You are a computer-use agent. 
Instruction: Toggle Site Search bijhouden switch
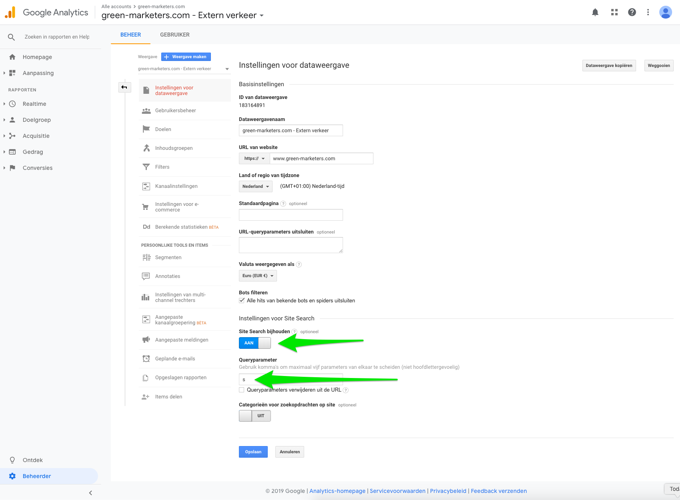click(x=254, y=343)
